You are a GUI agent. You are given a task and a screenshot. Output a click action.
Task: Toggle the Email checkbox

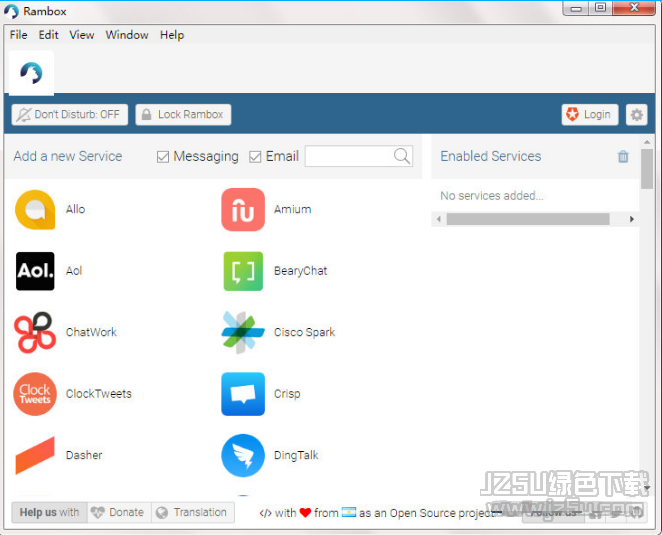(255, 157)
